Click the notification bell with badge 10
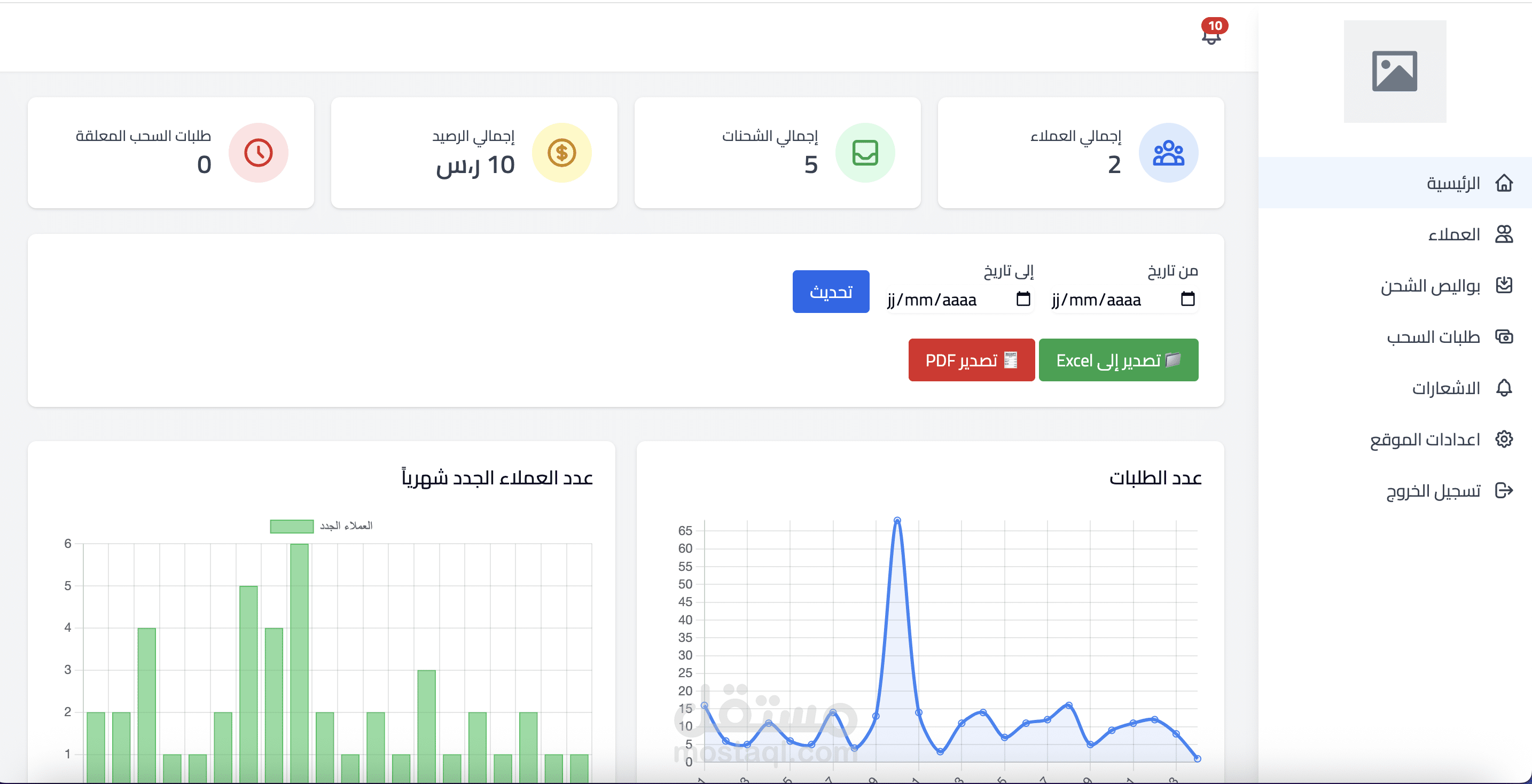1532x784 pixels. (1211, 35)
